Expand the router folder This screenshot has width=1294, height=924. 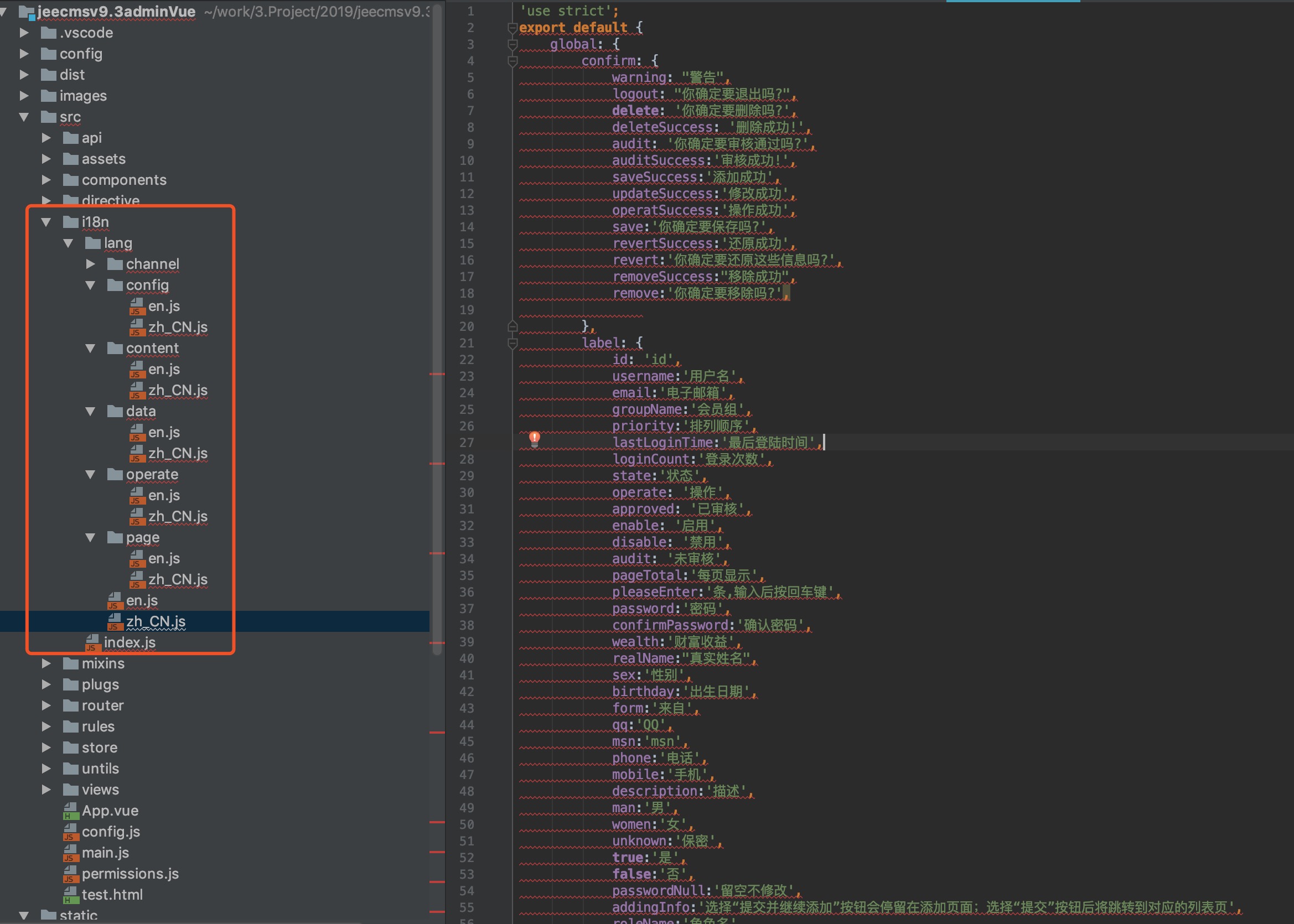pos(46,705)
